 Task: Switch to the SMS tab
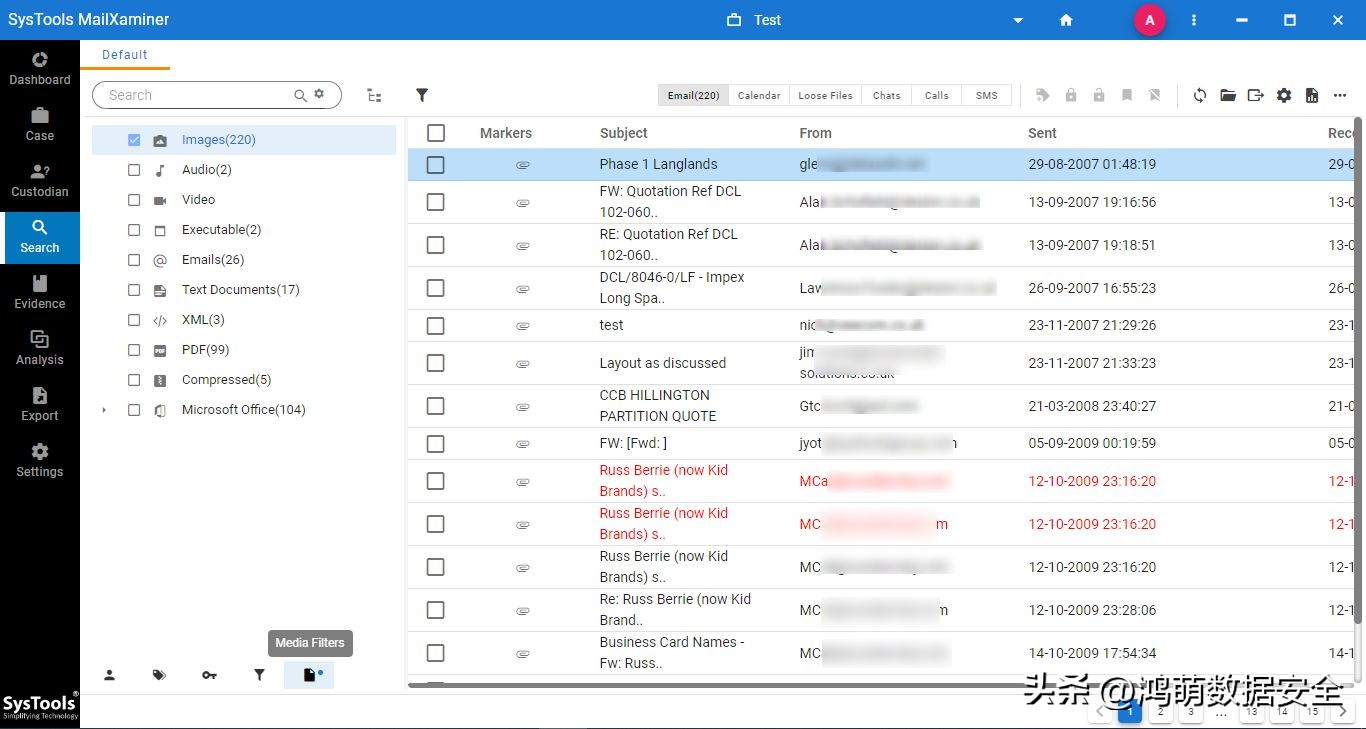pyautogui.click(x=987, y=95)
